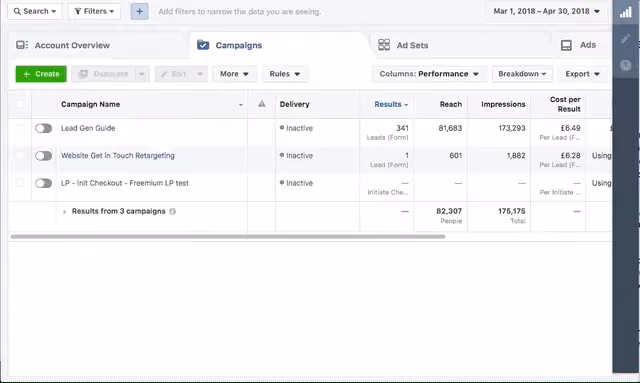Click the Edit button

click(174, 74)
